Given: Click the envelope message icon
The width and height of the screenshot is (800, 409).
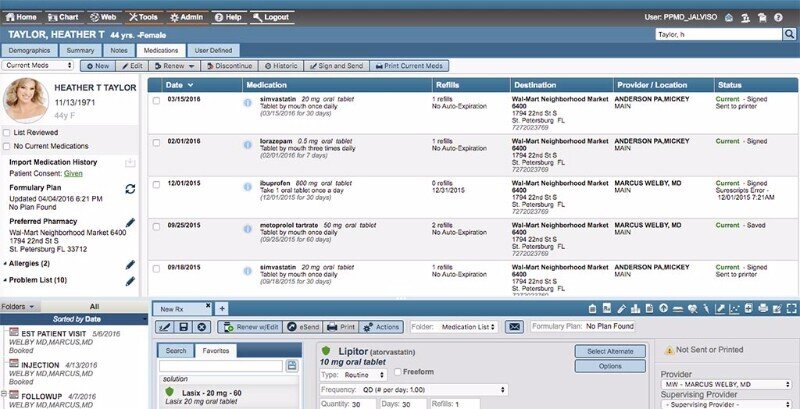Looking at the screenshot, I should 514,327.
